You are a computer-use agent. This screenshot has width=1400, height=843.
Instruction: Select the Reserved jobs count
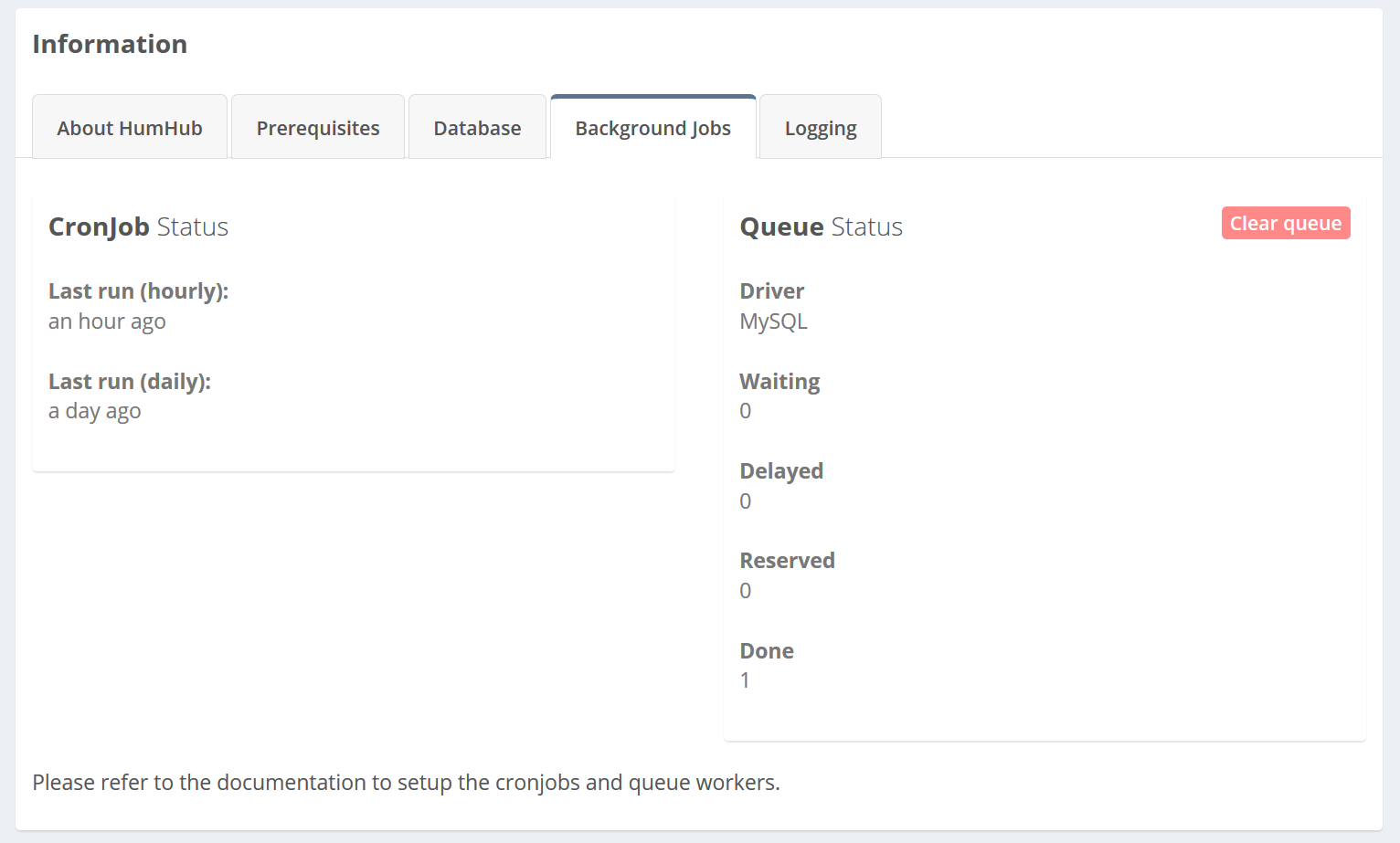click(745, 591)
